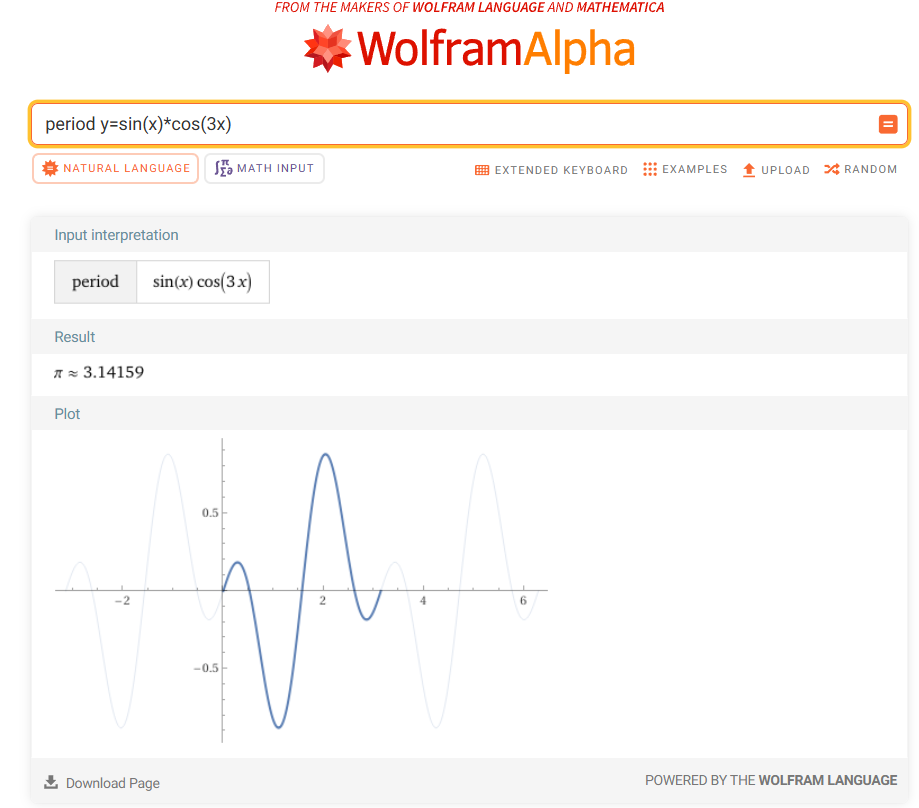919x808 pixels.
Task: Click the 'Plot' section heading
Action: [x=67, y=414]
